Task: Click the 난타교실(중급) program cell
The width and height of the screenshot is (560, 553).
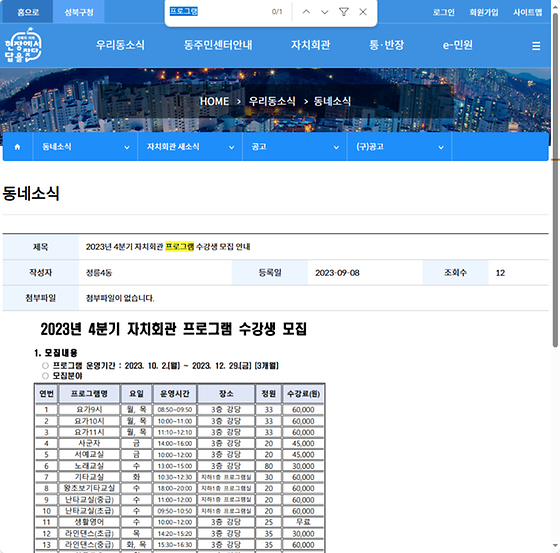Action: (89, 499)
